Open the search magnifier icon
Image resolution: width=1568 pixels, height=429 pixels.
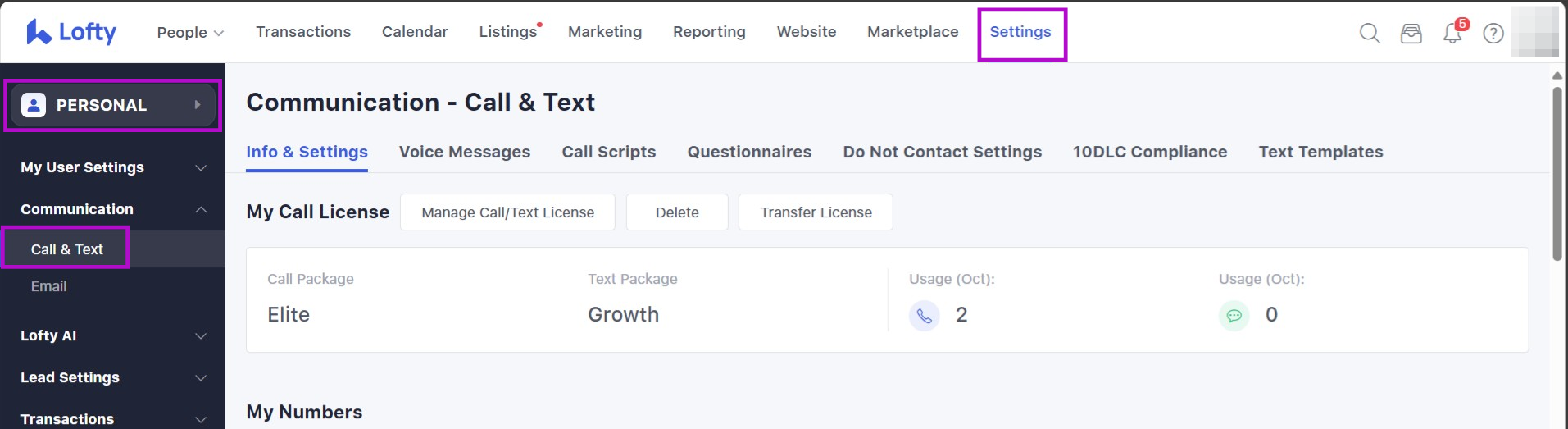click(1370, 33)
